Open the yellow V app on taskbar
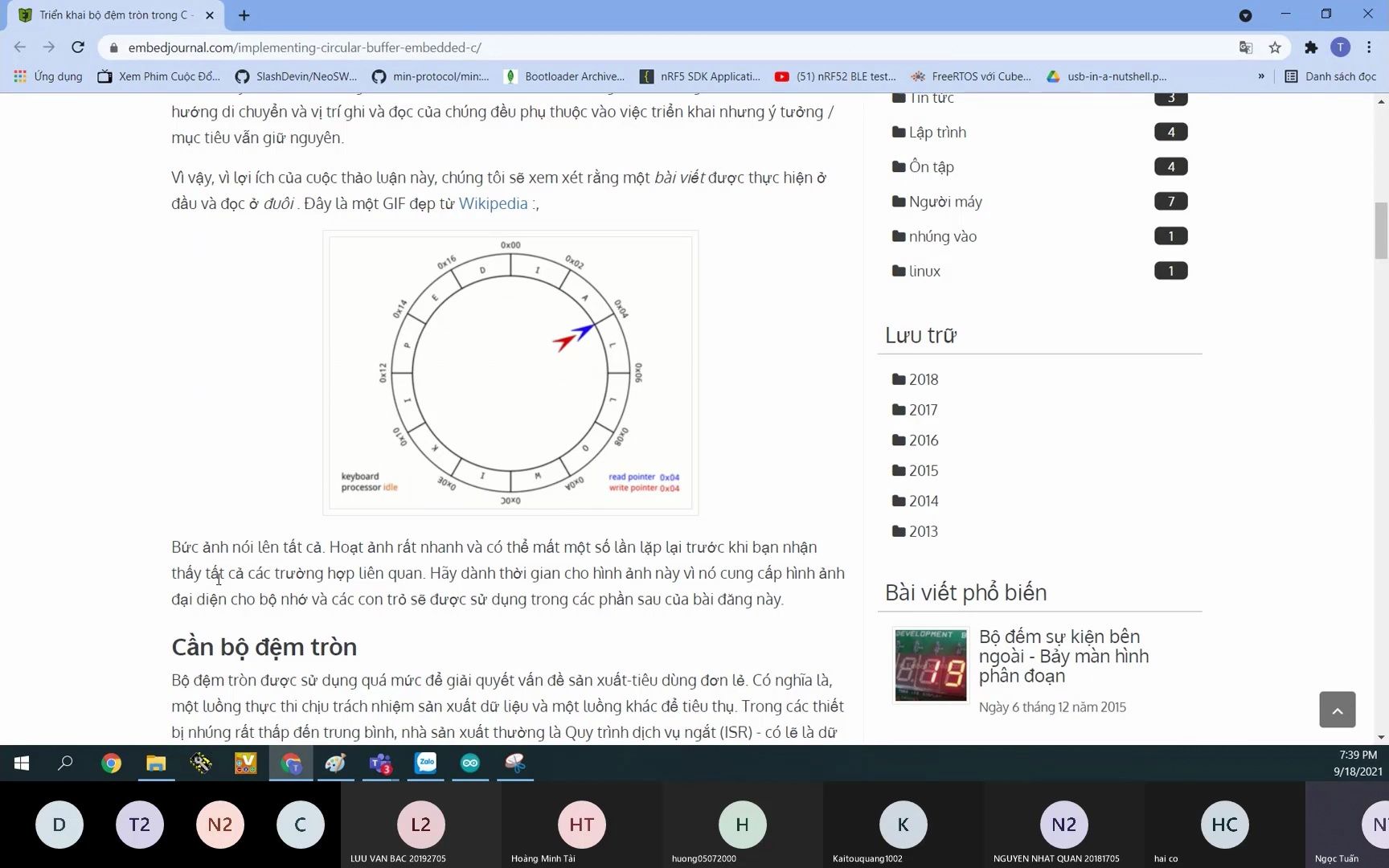 [246, 764]
